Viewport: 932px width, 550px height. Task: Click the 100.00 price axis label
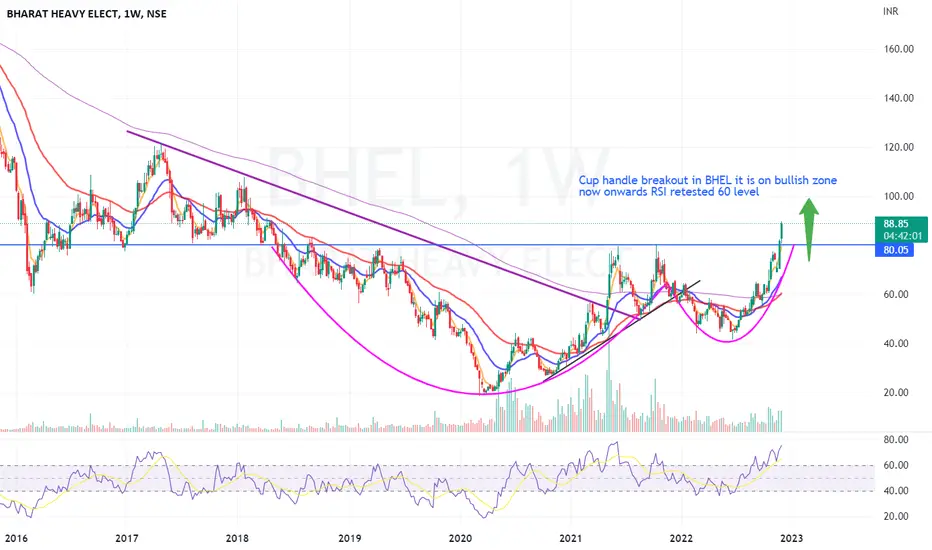coord(898,196)
